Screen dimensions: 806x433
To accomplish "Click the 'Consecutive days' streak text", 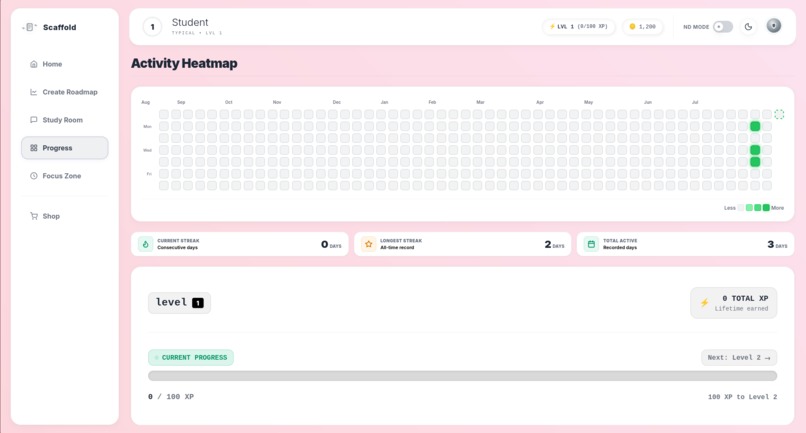I will coord(177,248).
